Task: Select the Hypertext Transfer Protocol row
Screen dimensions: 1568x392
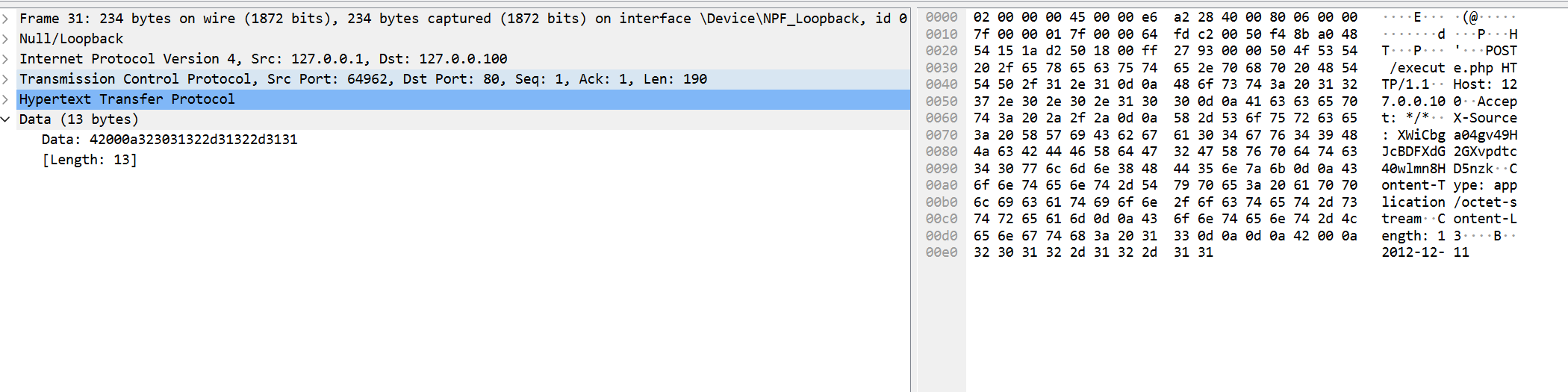Action: tap(127, 99)
